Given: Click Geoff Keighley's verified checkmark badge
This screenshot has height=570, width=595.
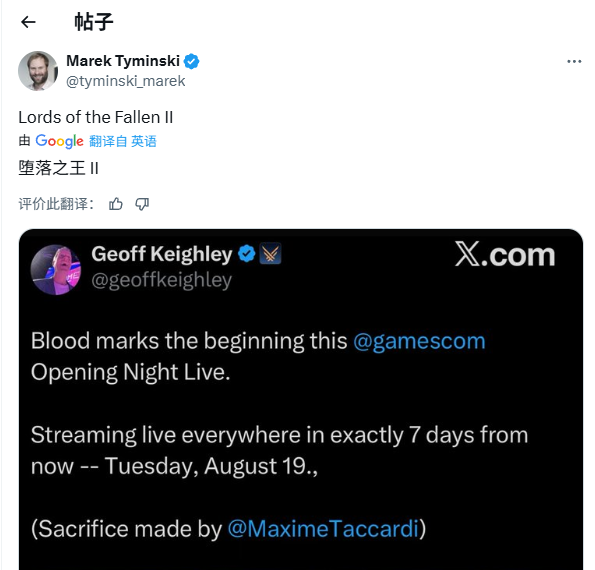Looking at the screenshot, I should pyautogui.click(x=247, y=254).
